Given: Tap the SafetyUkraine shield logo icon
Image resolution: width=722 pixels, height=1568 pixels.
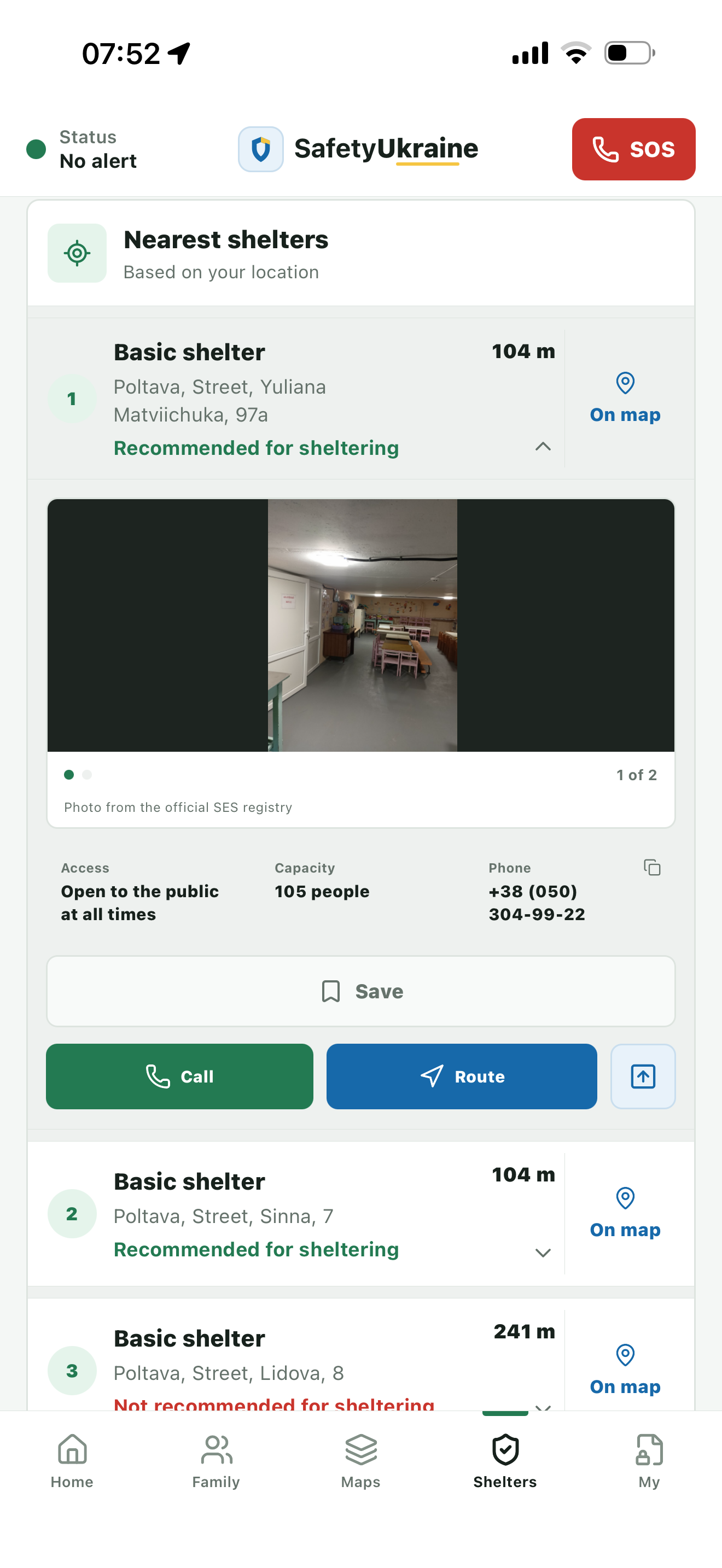Looking at the screenshot, I should coord(260,149).
